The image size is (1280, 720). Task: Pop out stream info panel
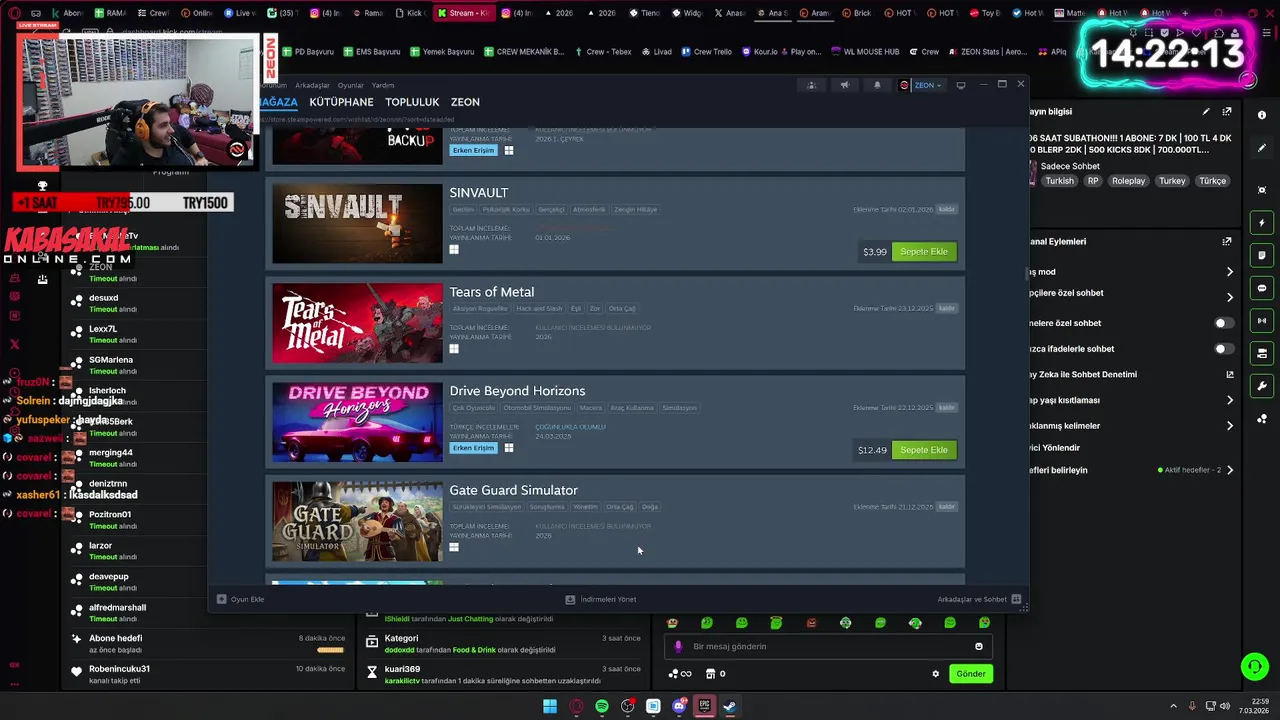(x=1227, y=112)
